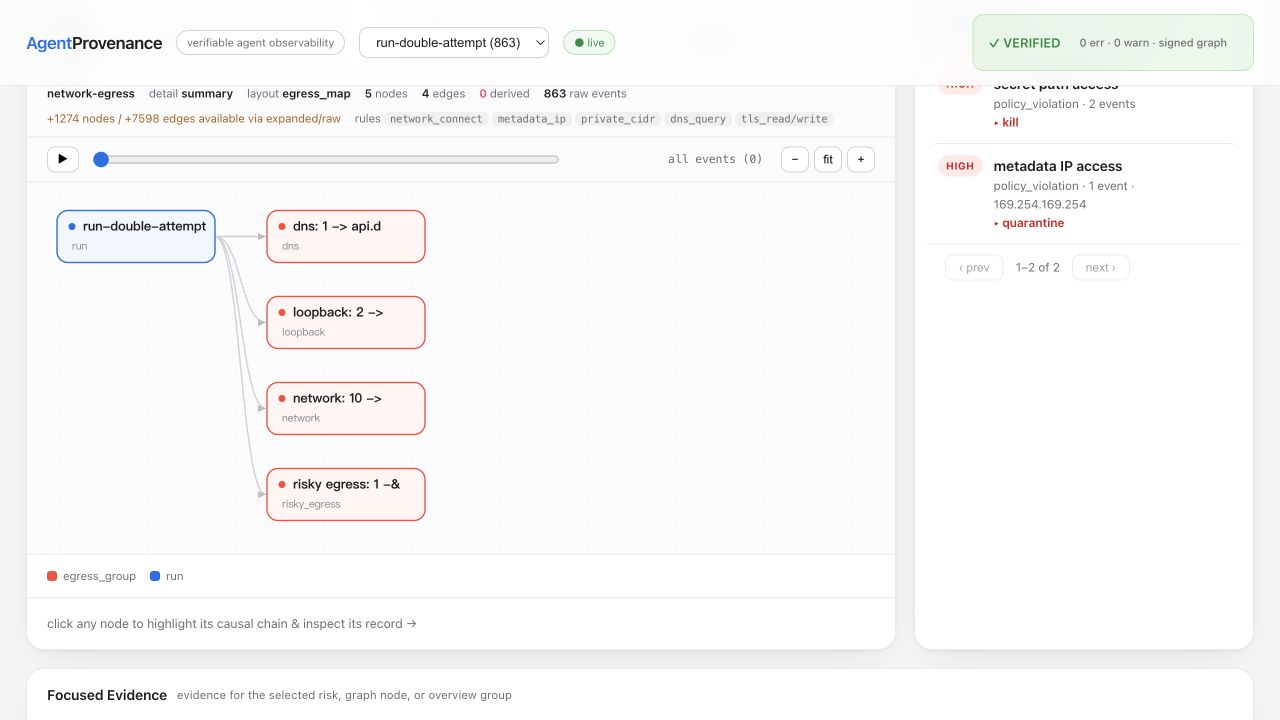Screen dimensions: 1280x720
Task: Open the run-double-attempt (863) run selector
Action: point(454,43)
